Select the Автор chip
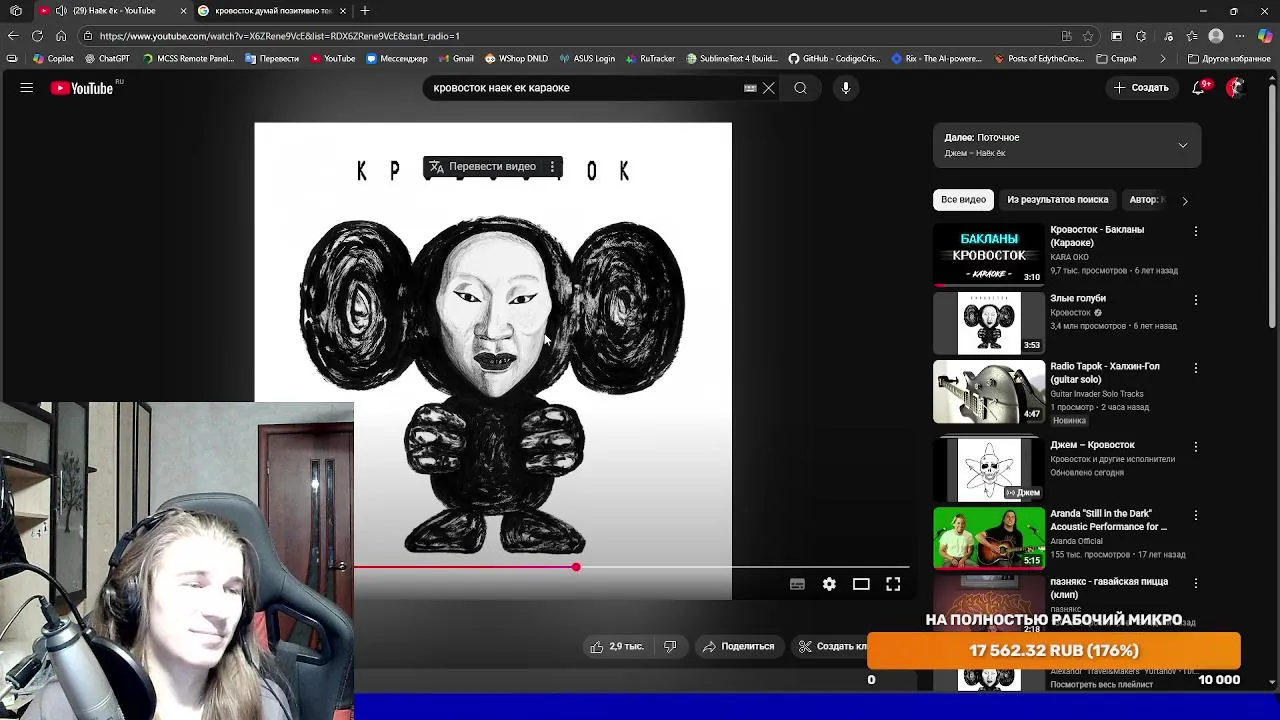 tap(1145, 200)
